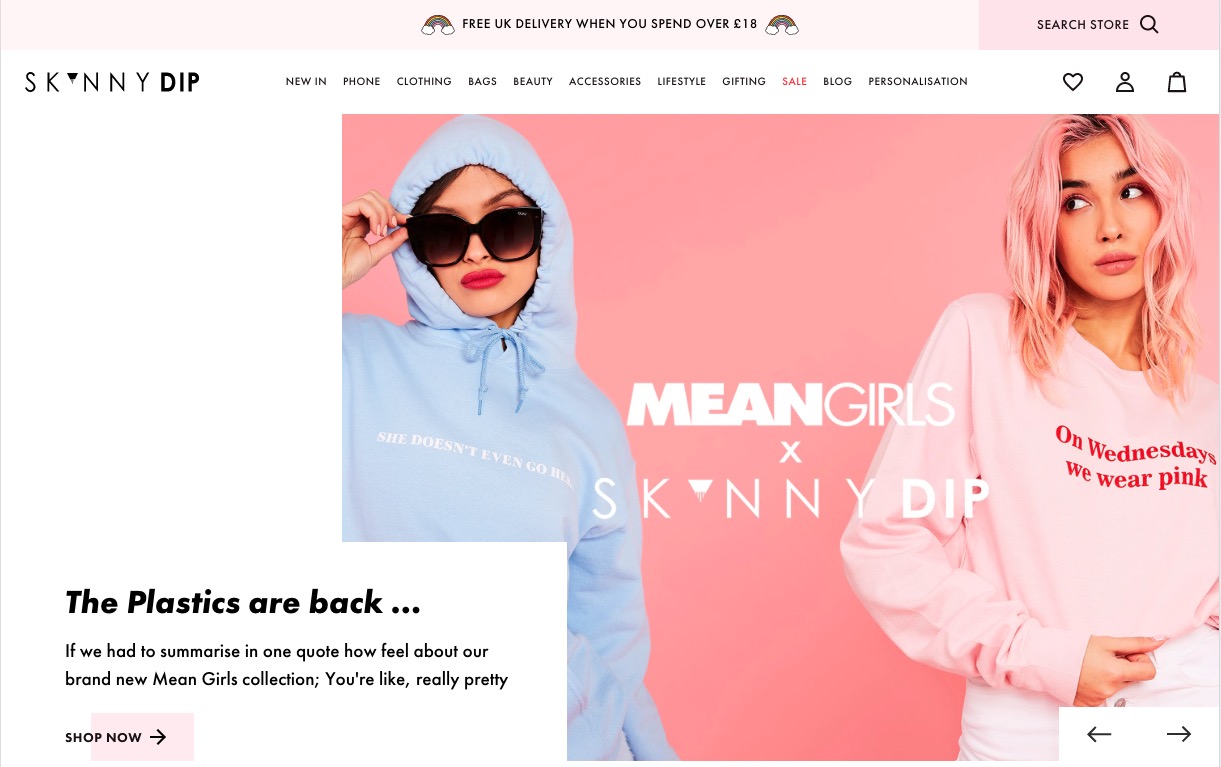1221x767 pixels.
Task: Open the wishlist heart icon
Action: 1073,82
